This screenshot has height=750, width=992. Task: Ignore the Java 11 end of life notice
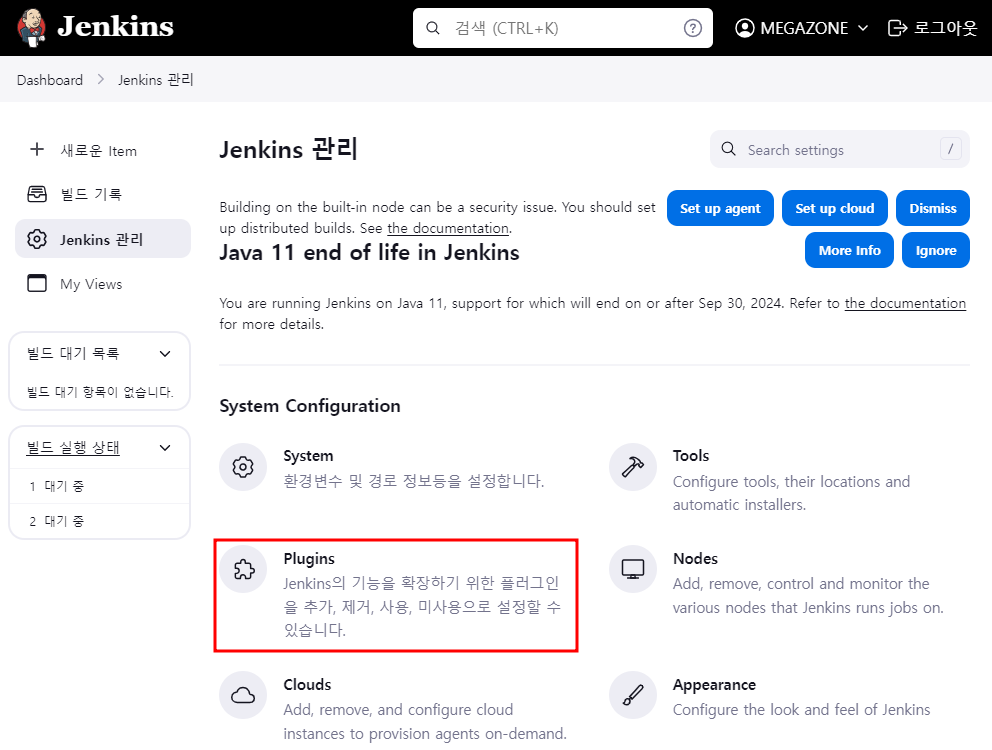[936, 250]
